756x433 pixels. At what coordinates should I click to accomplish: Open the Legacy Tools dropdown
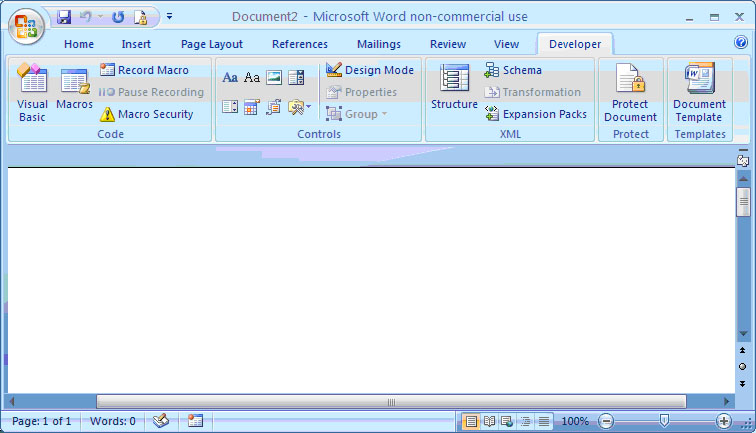point(299,107)
